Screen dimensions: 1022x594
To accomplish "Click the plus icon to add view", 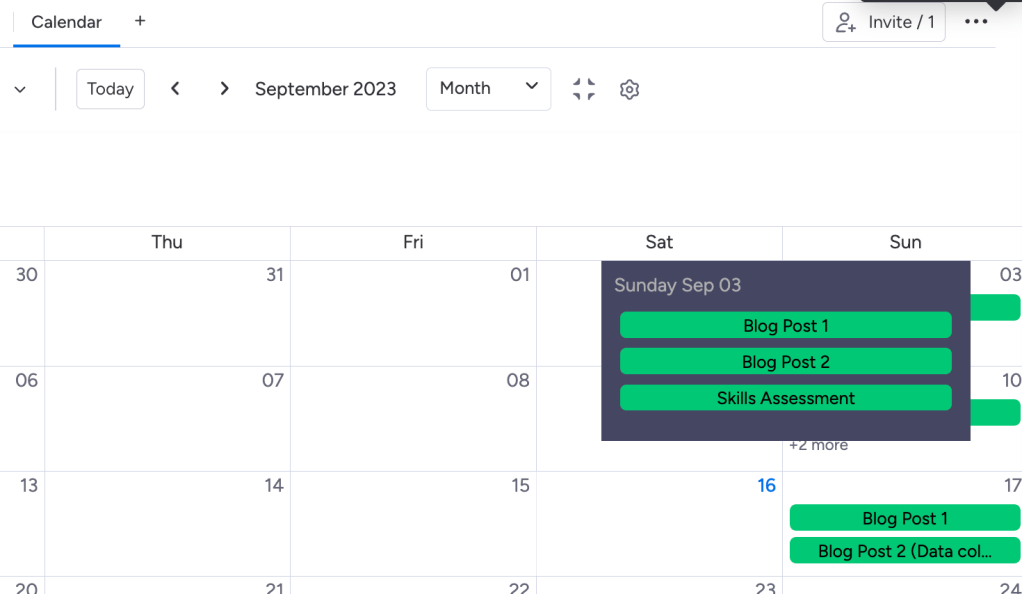I will pyautogui.click(x=140, y=21).
